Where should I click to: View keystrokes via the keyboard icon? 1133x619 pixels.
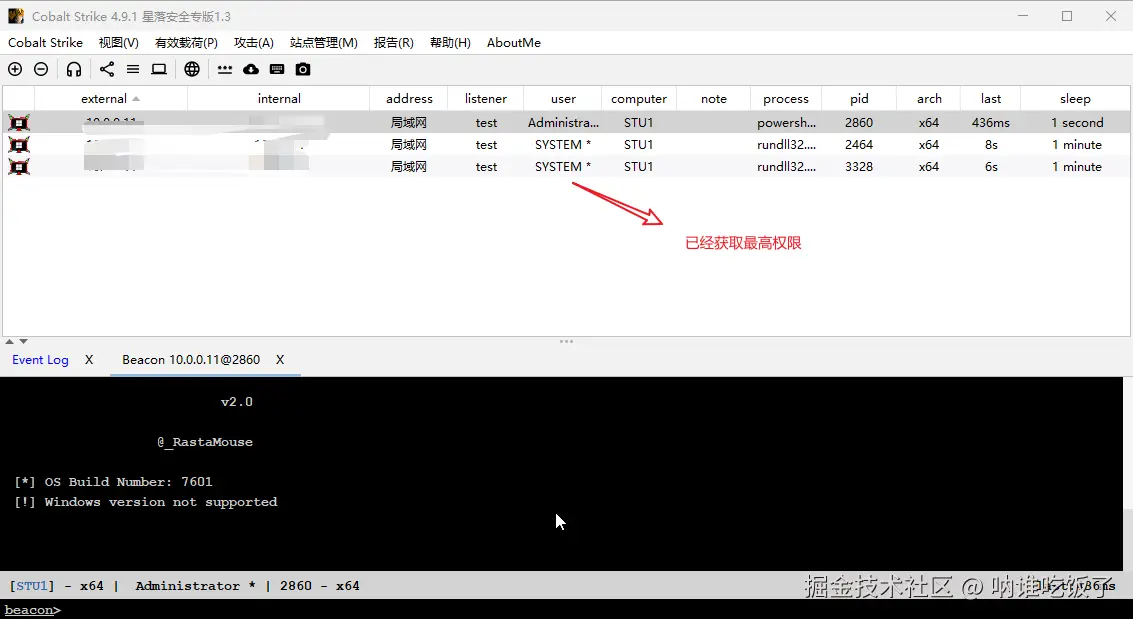click(277, 69)
